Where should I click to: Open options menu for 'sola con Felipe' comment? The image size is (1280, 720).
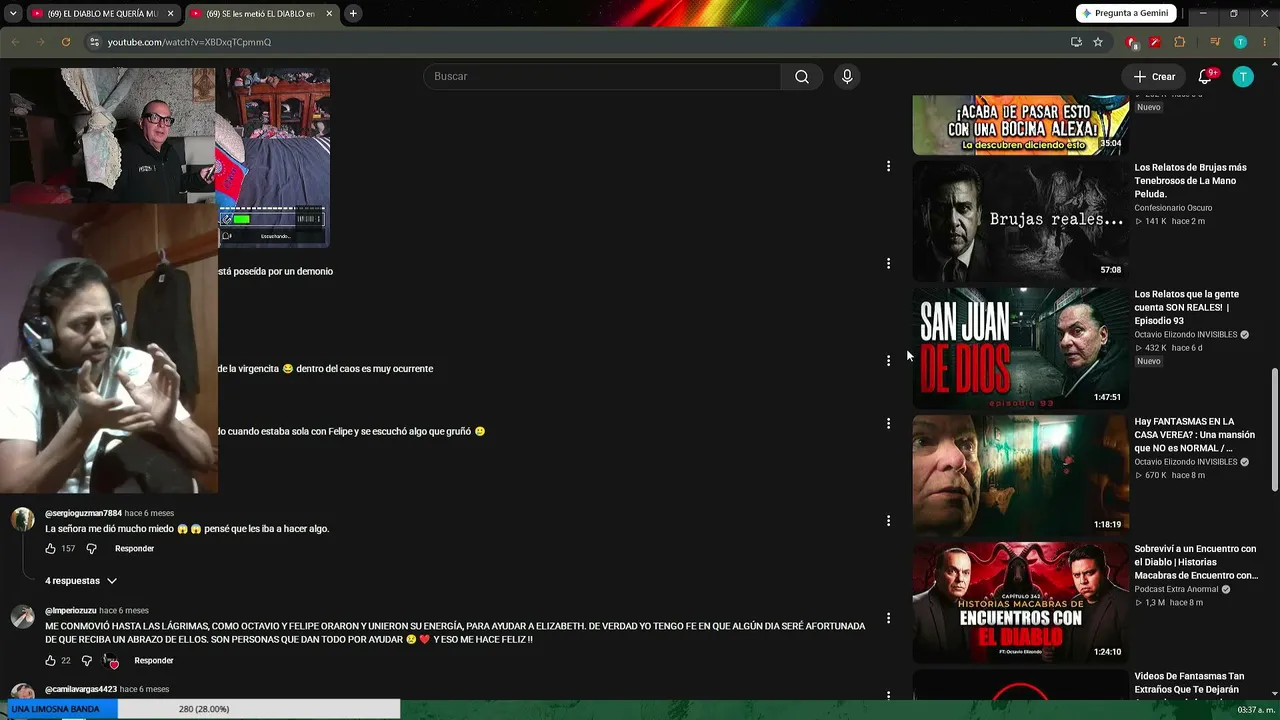tap(888, 424)
